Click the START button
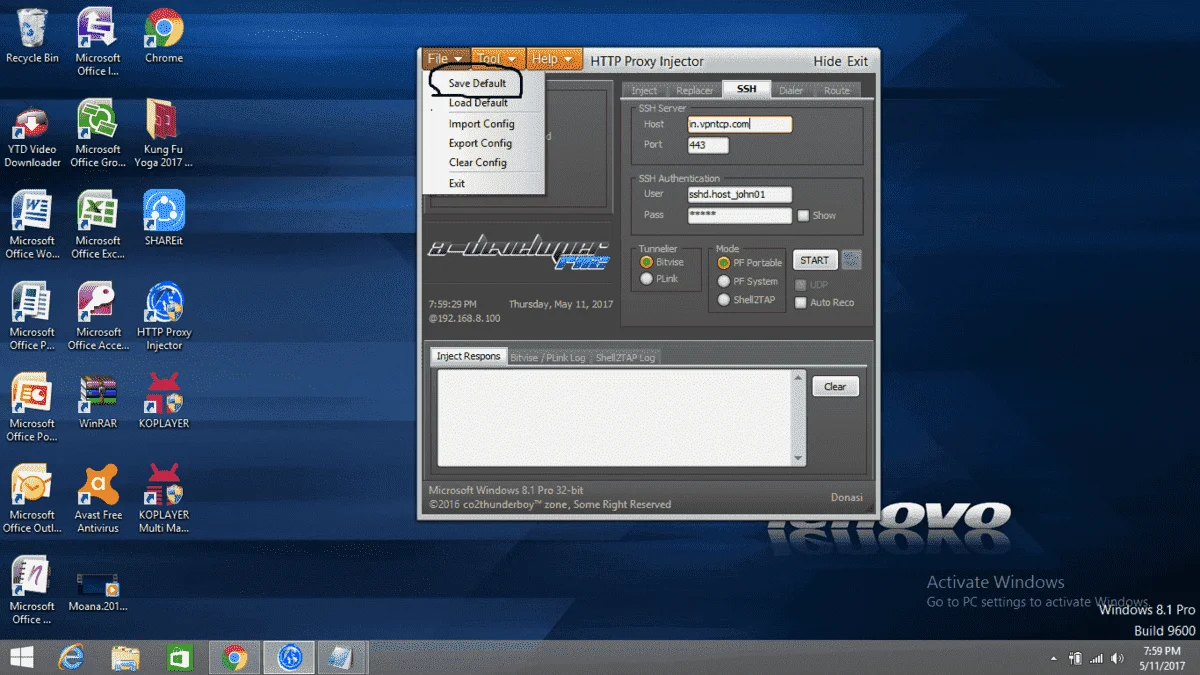 point(815,260)
